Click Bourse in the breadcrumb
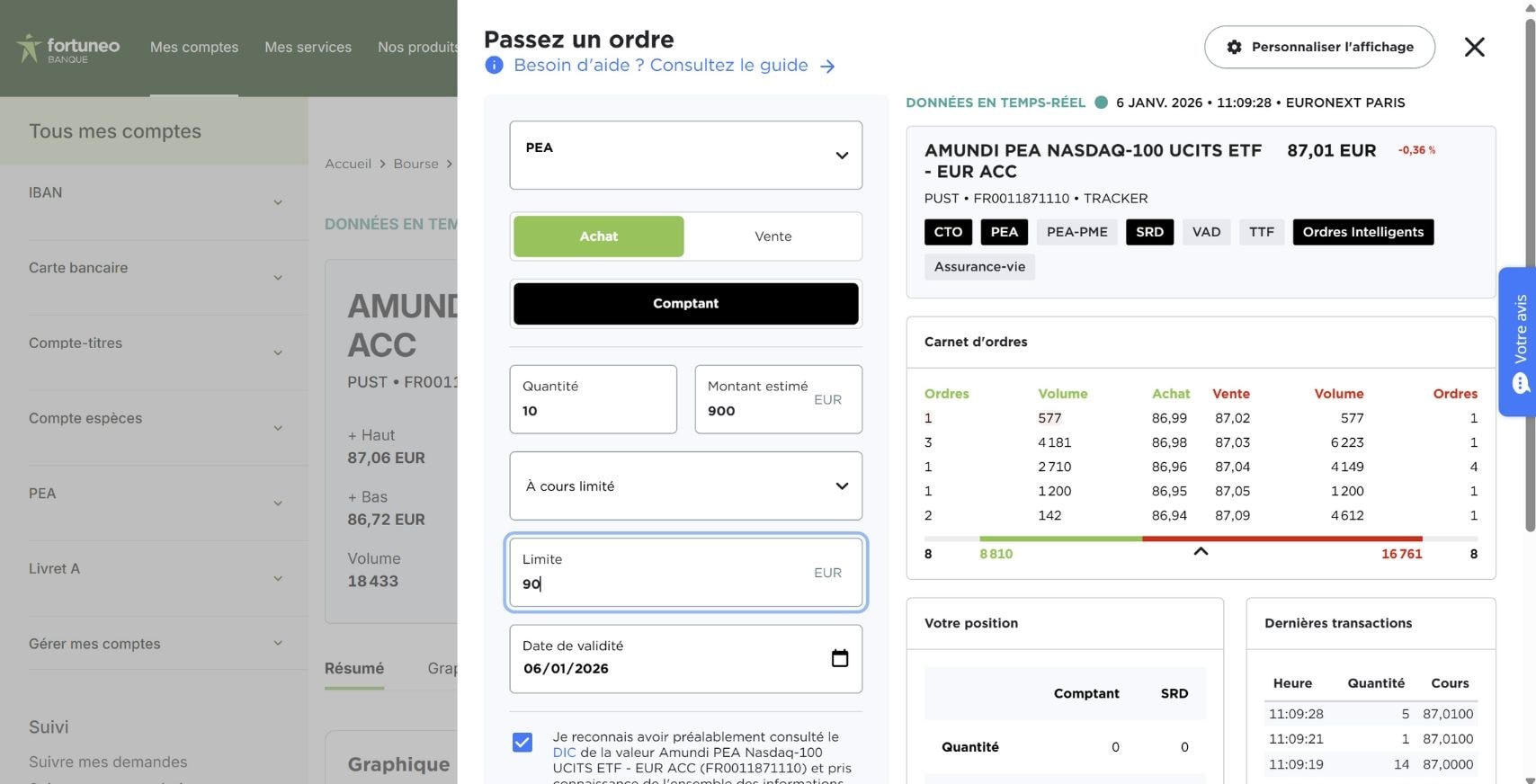1536x784 pixels. pos(415,164)
